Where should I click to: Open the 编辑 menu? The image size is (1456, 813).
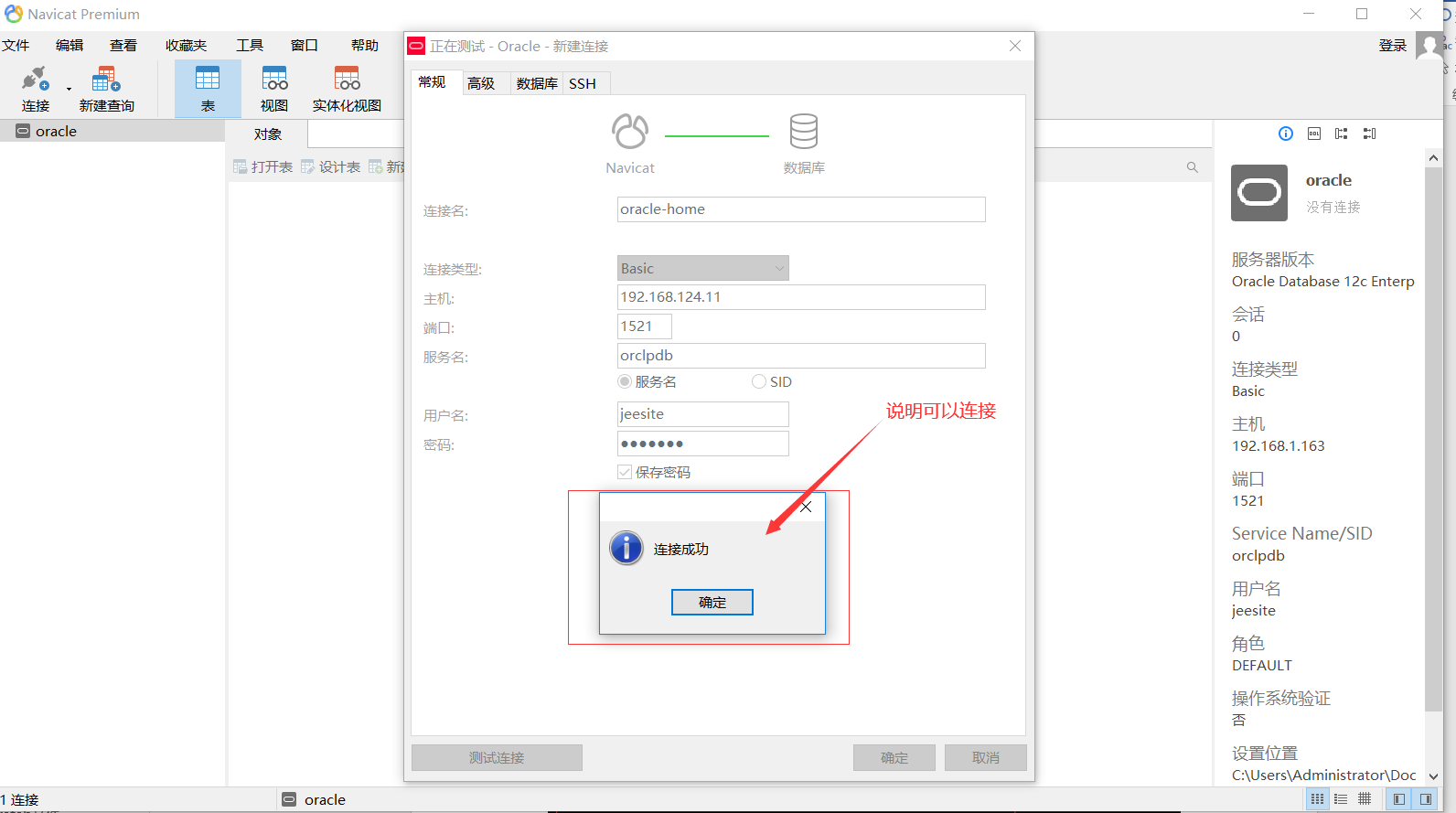pyautogui.click(x=70, y=45)
